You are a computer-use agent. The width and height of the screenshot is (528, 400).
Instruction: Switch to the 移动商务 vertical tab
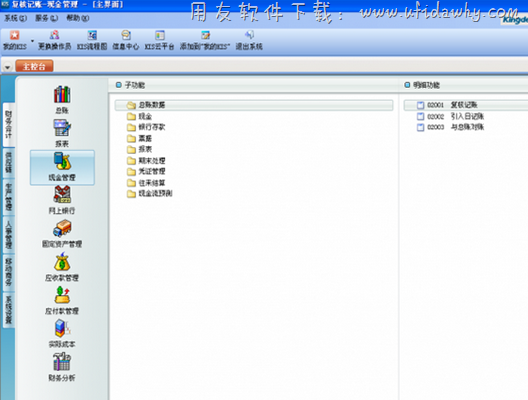coord(8,272)
